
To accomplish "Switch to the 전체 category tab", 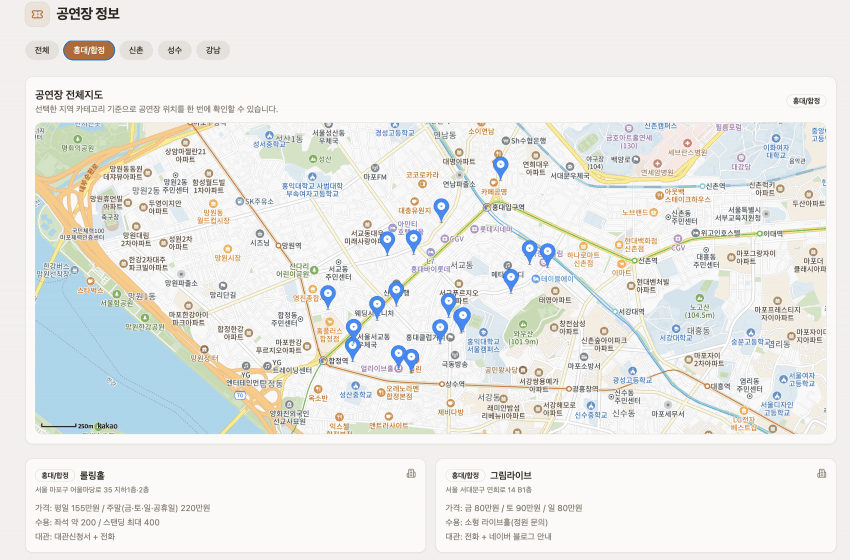I will tap(41, 50).
